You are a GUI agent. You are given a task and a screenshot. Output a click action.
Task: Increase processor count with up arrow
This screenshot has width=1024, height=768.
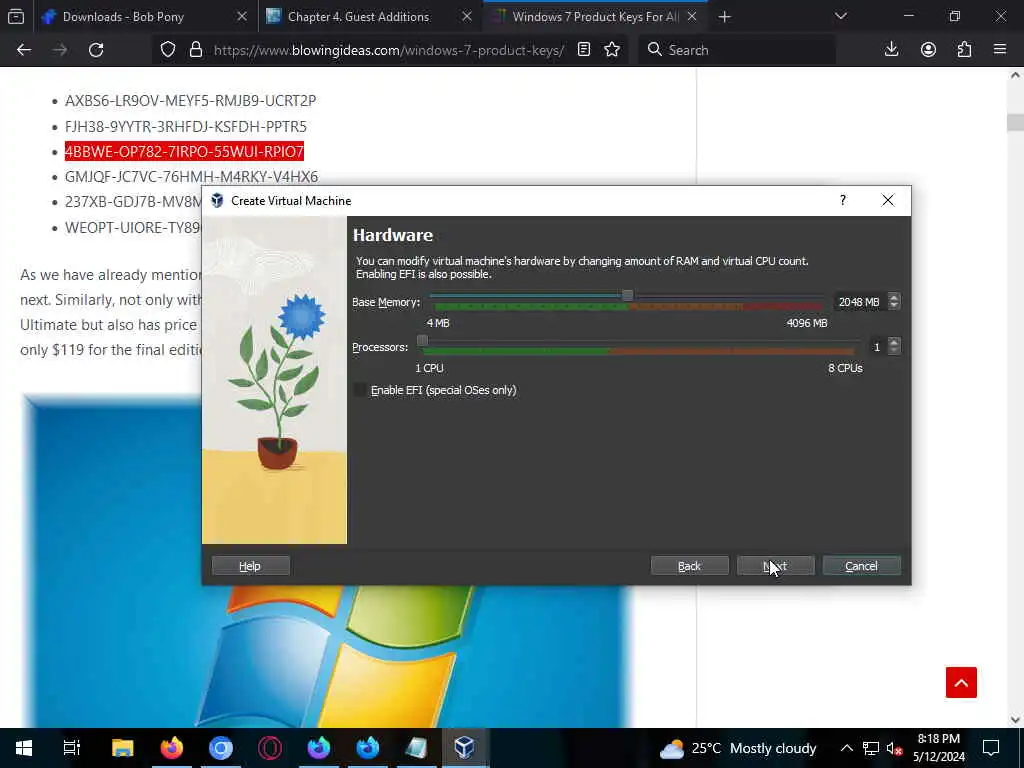894,342
